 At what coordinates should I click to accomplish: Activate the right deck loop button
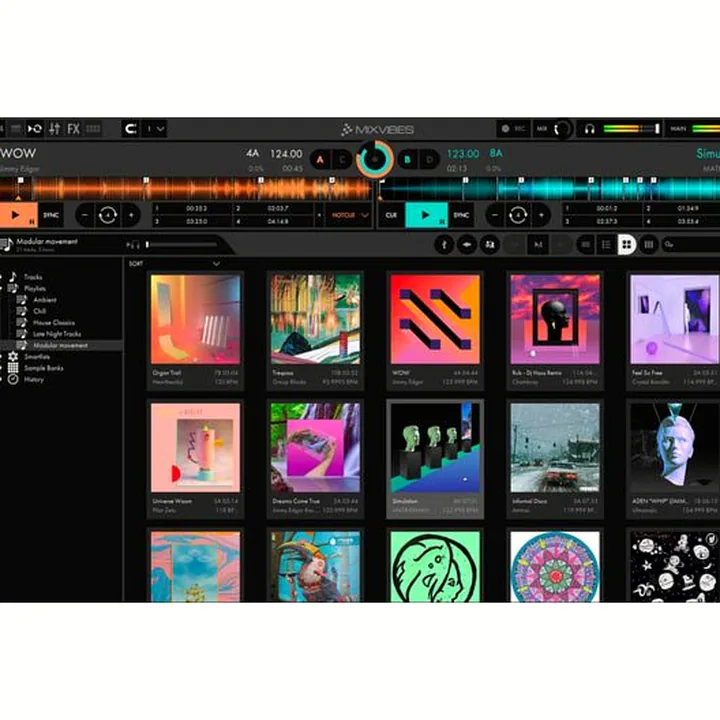518,215
